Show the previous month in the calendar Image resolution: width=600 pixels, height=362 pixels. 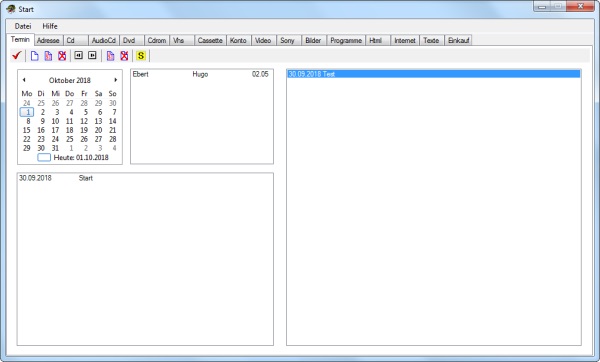24,80
